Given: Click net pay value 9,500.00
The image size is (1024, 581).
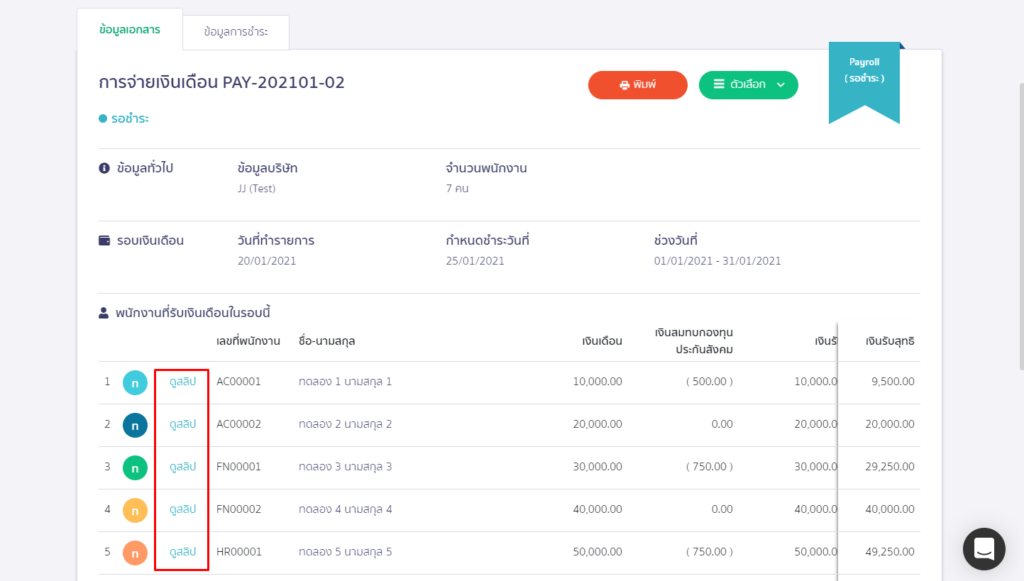Looking at the screenshot, I should (893, 382).
